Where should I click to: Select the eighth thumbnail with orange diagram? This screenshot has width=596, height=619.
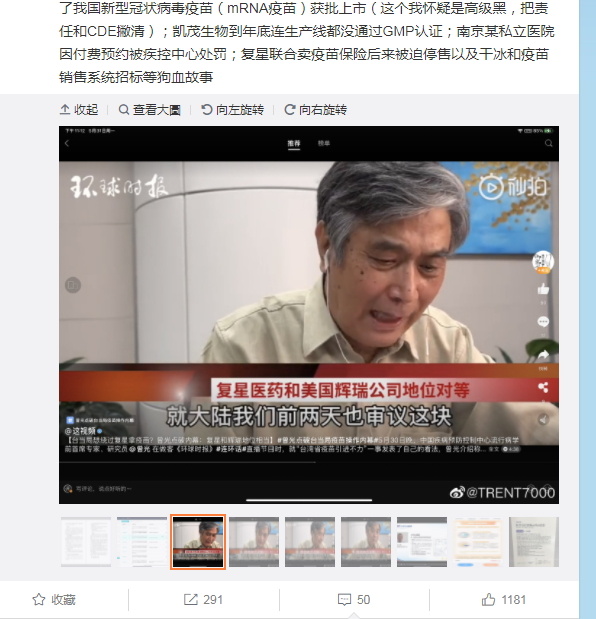[x=478, y=542]
